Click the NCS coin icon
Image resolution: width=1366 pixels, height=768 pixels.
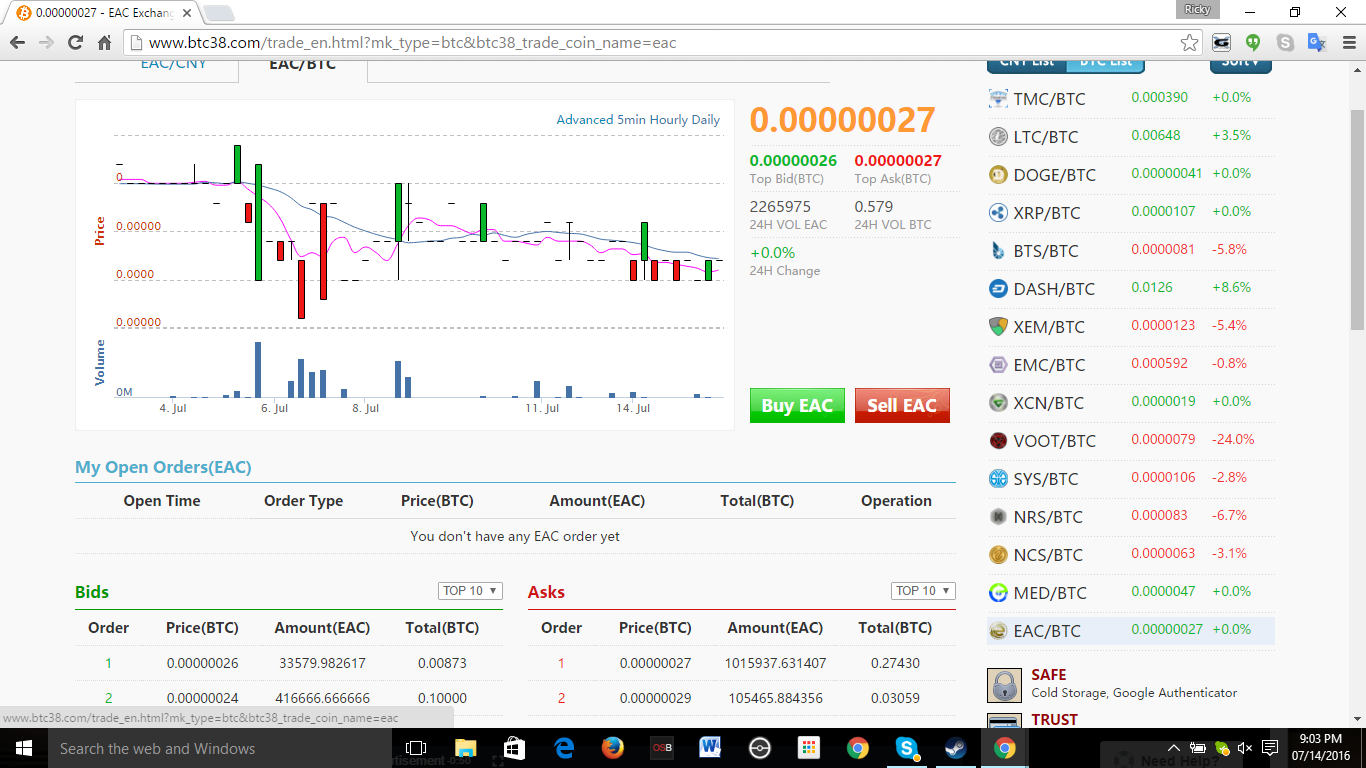(997, 554)
